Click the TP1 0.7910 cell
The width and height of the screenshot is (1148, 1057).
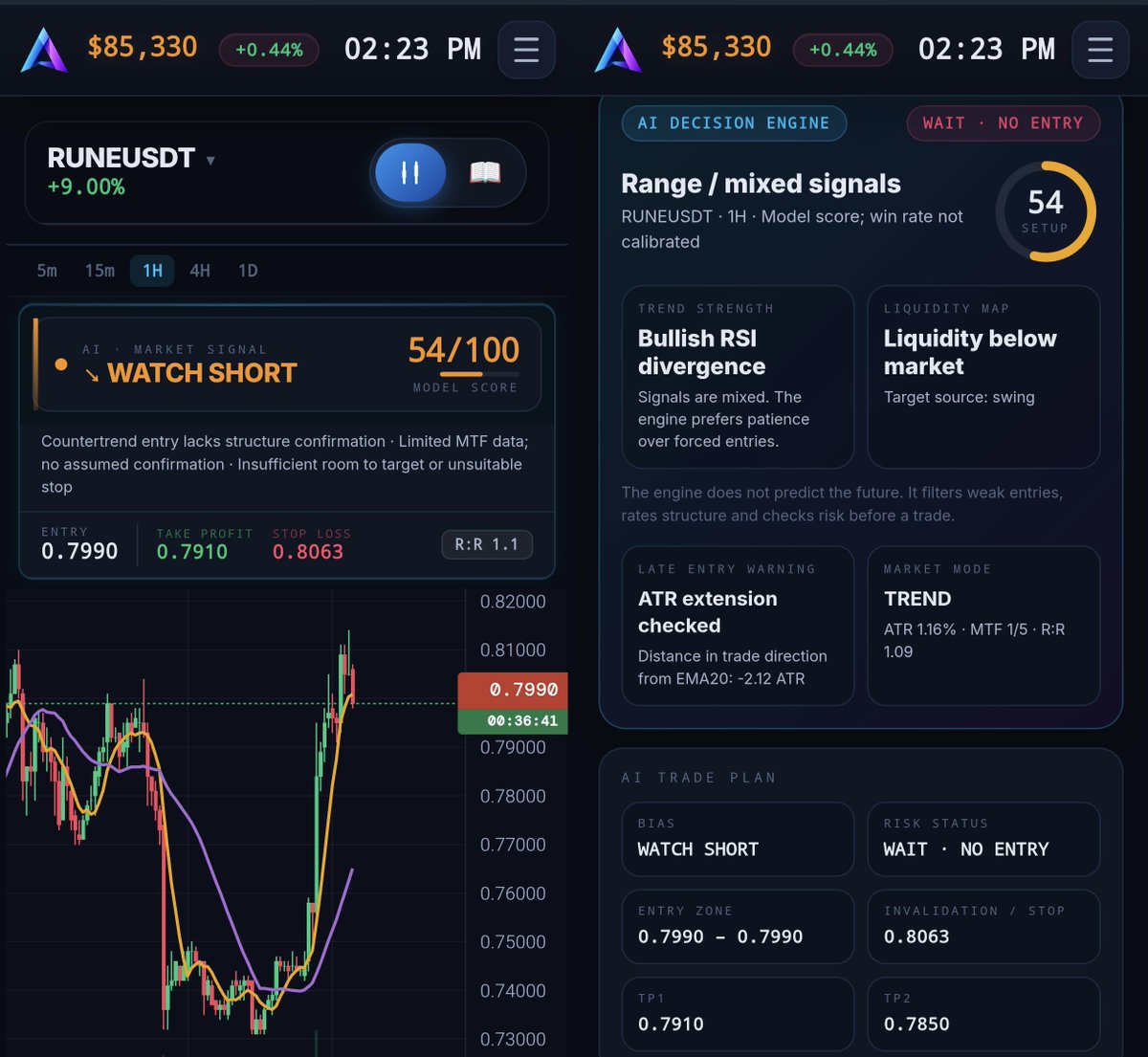click(738, 1014)
